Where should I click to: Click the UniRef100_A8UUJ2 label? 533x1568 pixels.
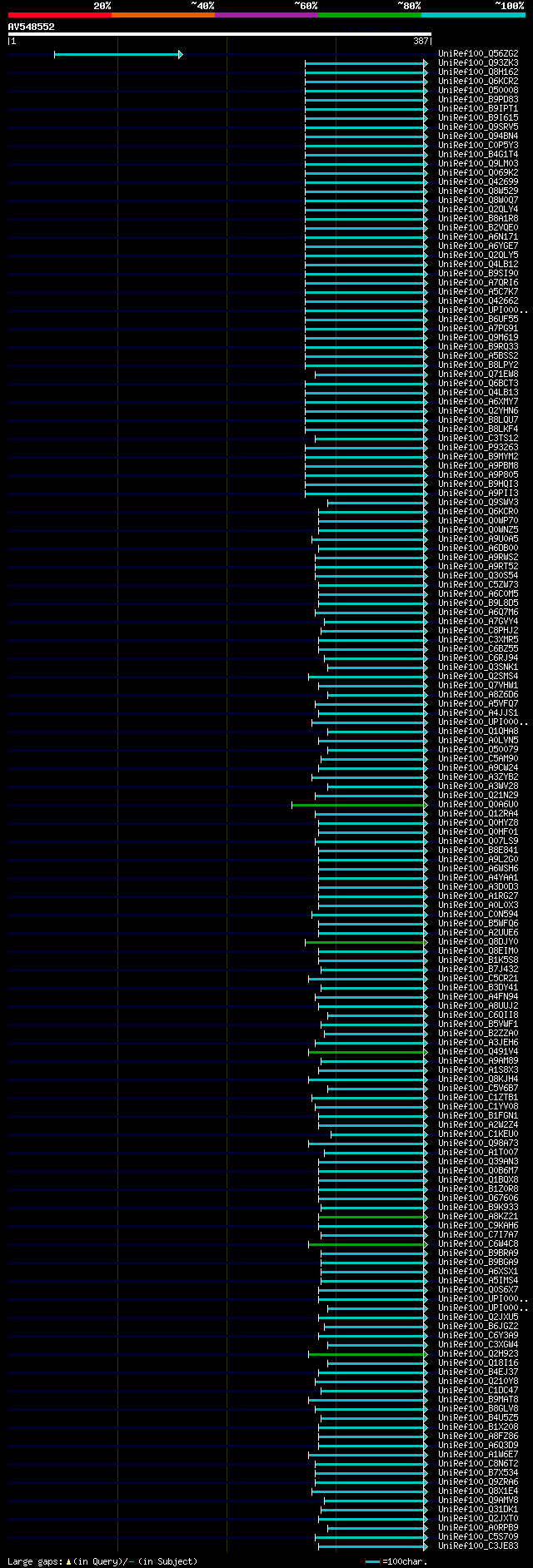(x=478, y=1006)
